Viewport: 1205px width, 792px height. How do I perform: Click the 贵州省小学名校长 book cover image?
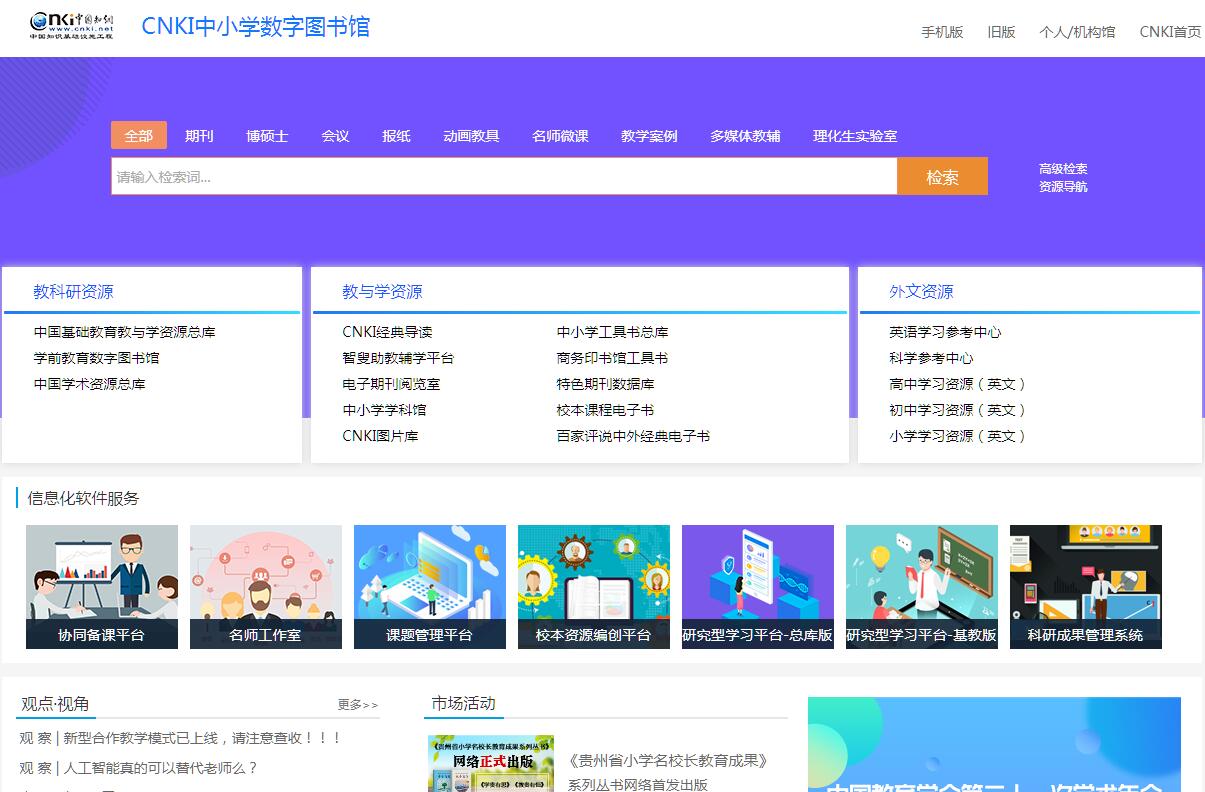pos(490,764)
